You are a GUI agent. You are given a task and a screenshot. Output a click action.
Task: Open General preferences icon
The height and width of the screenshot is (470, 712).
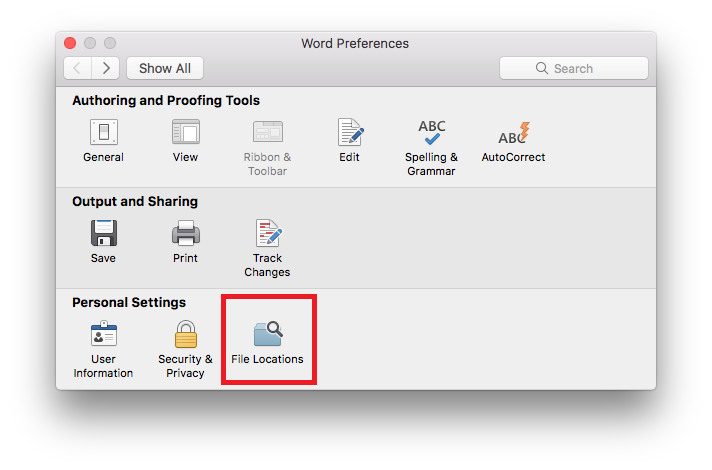tap(104, 132)
